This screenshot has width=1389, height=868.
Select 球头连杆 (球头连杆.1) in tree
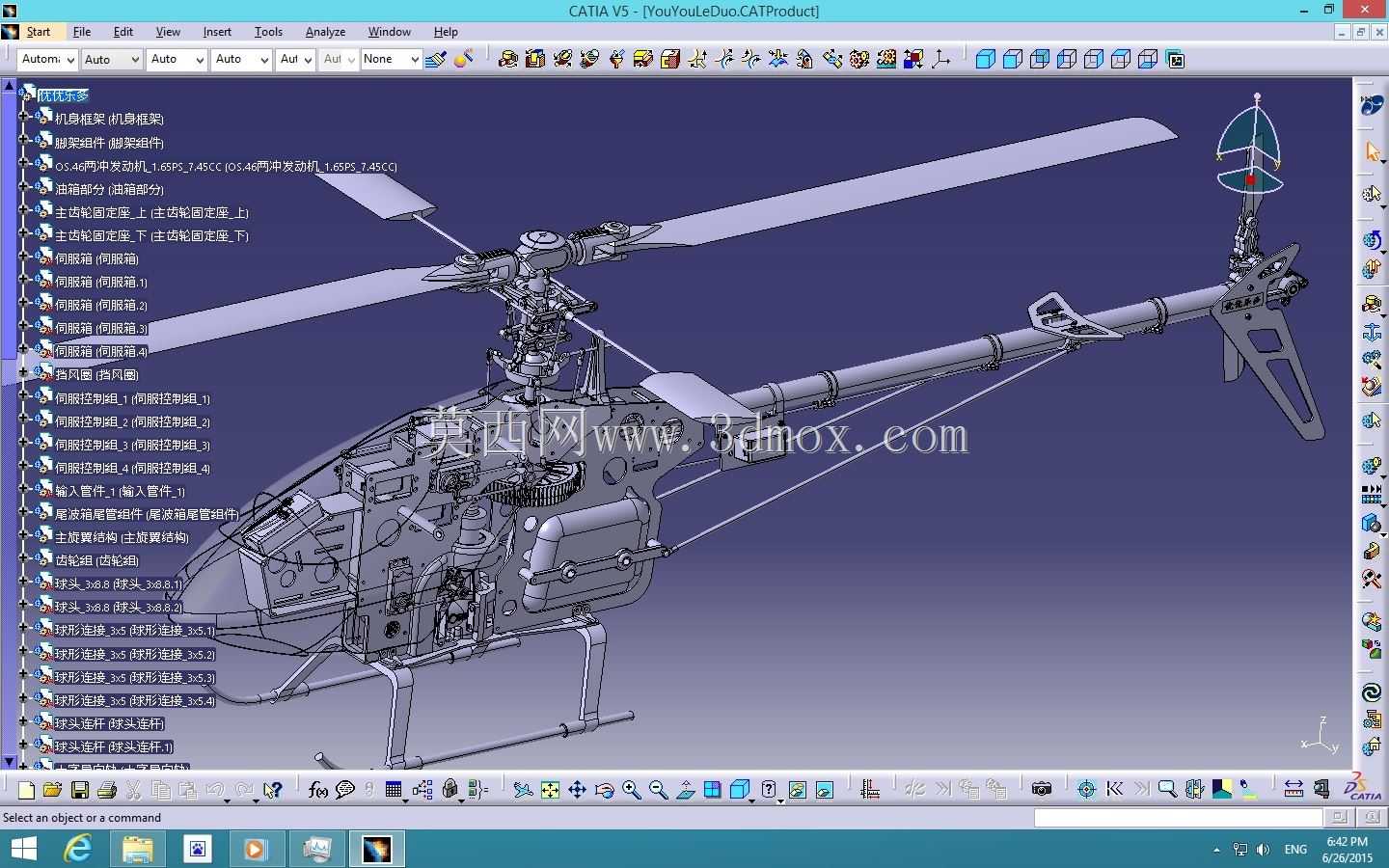[x=114, y=746]
